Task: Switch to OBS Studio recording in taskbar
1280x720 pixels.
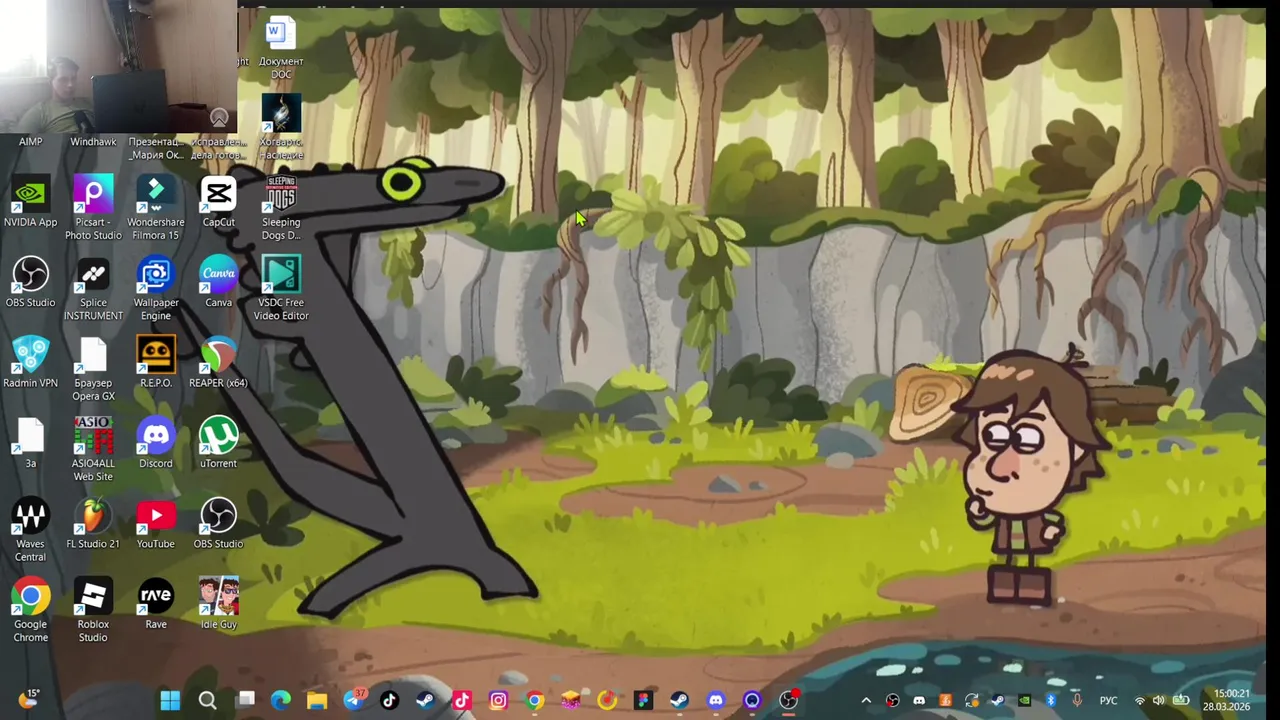Action: point(789,700)
